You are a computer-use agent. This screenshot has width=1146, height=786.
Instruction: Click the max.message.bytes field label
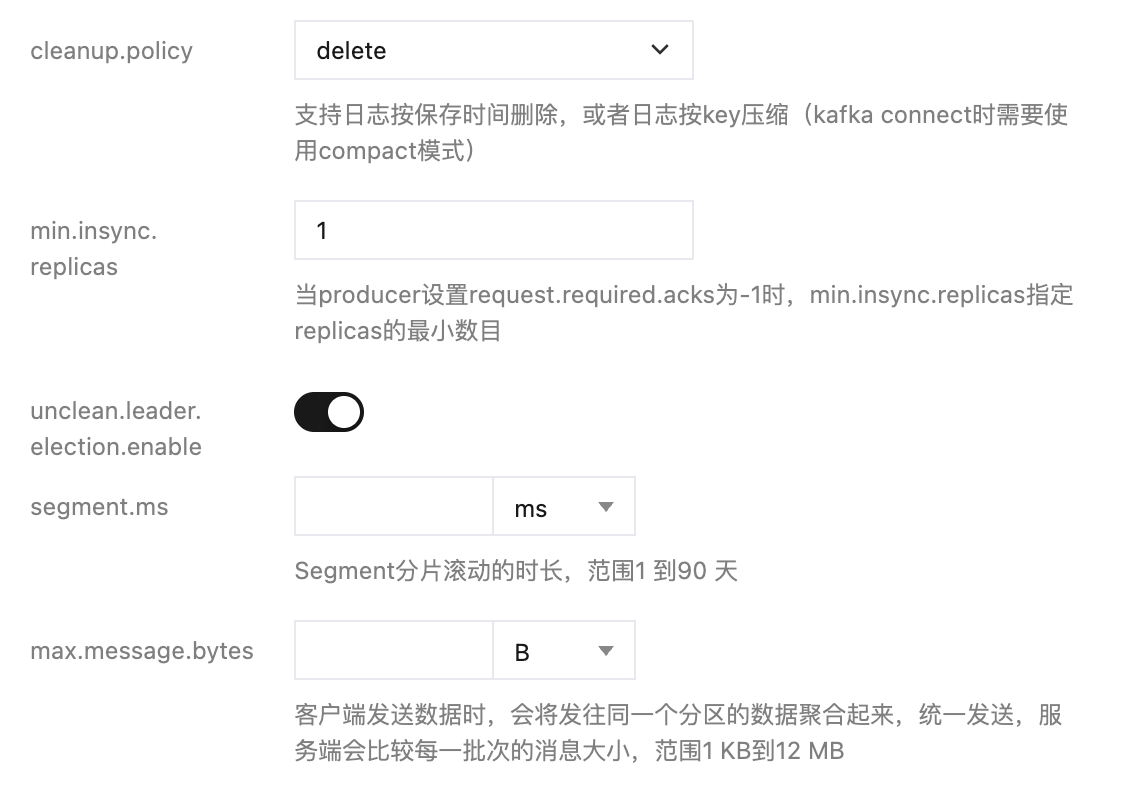[142, 651]
